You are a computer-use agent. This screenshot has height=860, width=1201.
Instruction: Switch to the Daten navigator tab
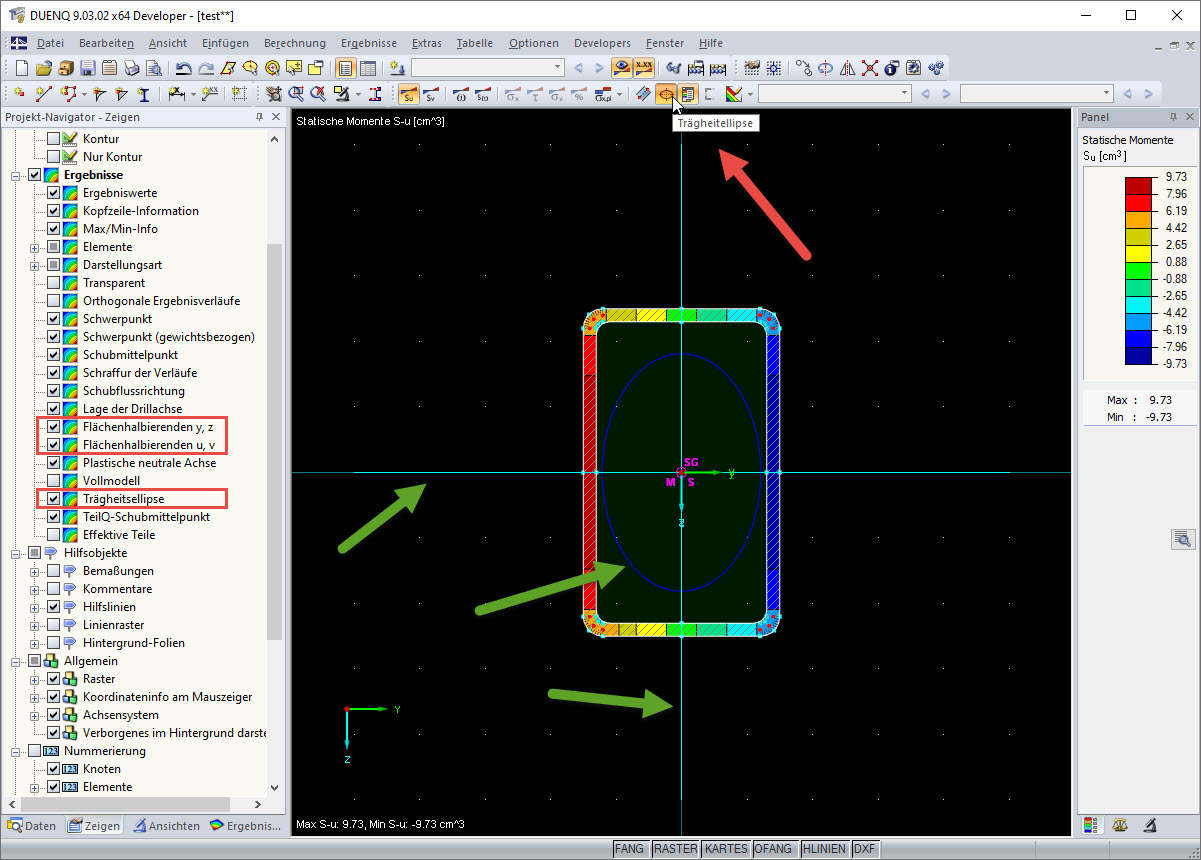pos(32,826)
